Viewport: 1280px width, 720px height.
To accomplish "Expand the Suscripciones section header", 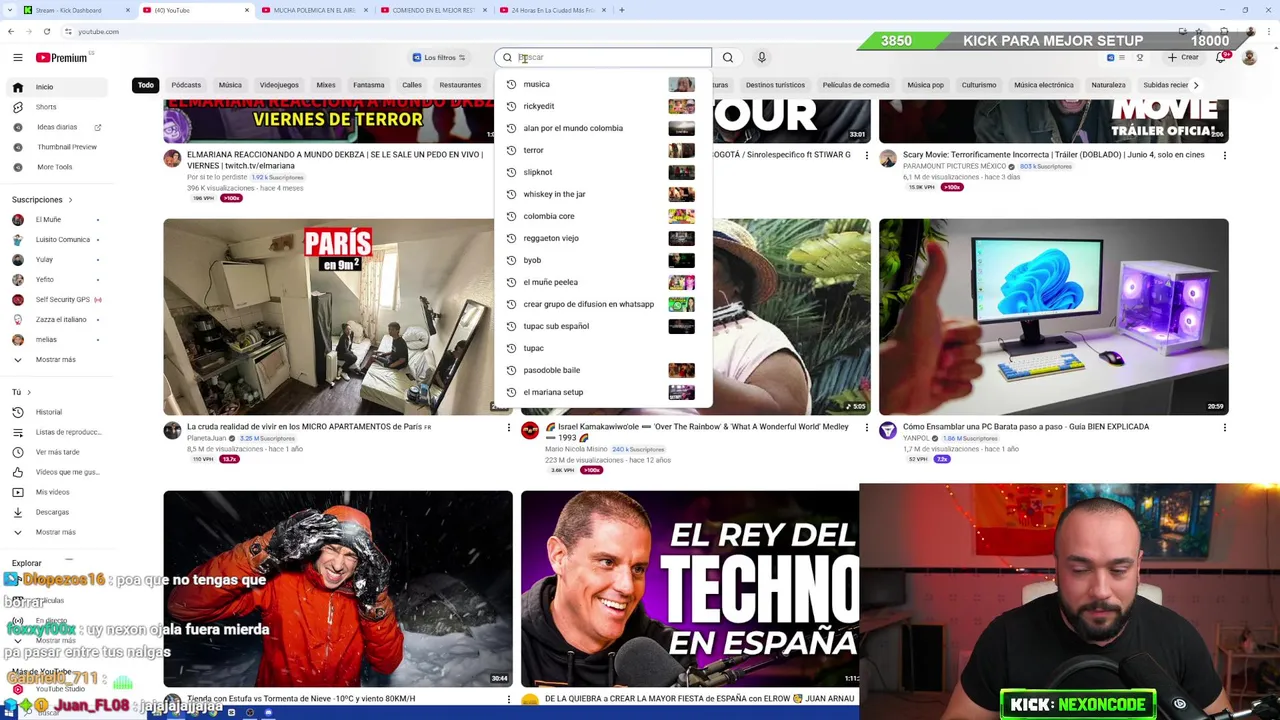I will coord(42,200).
